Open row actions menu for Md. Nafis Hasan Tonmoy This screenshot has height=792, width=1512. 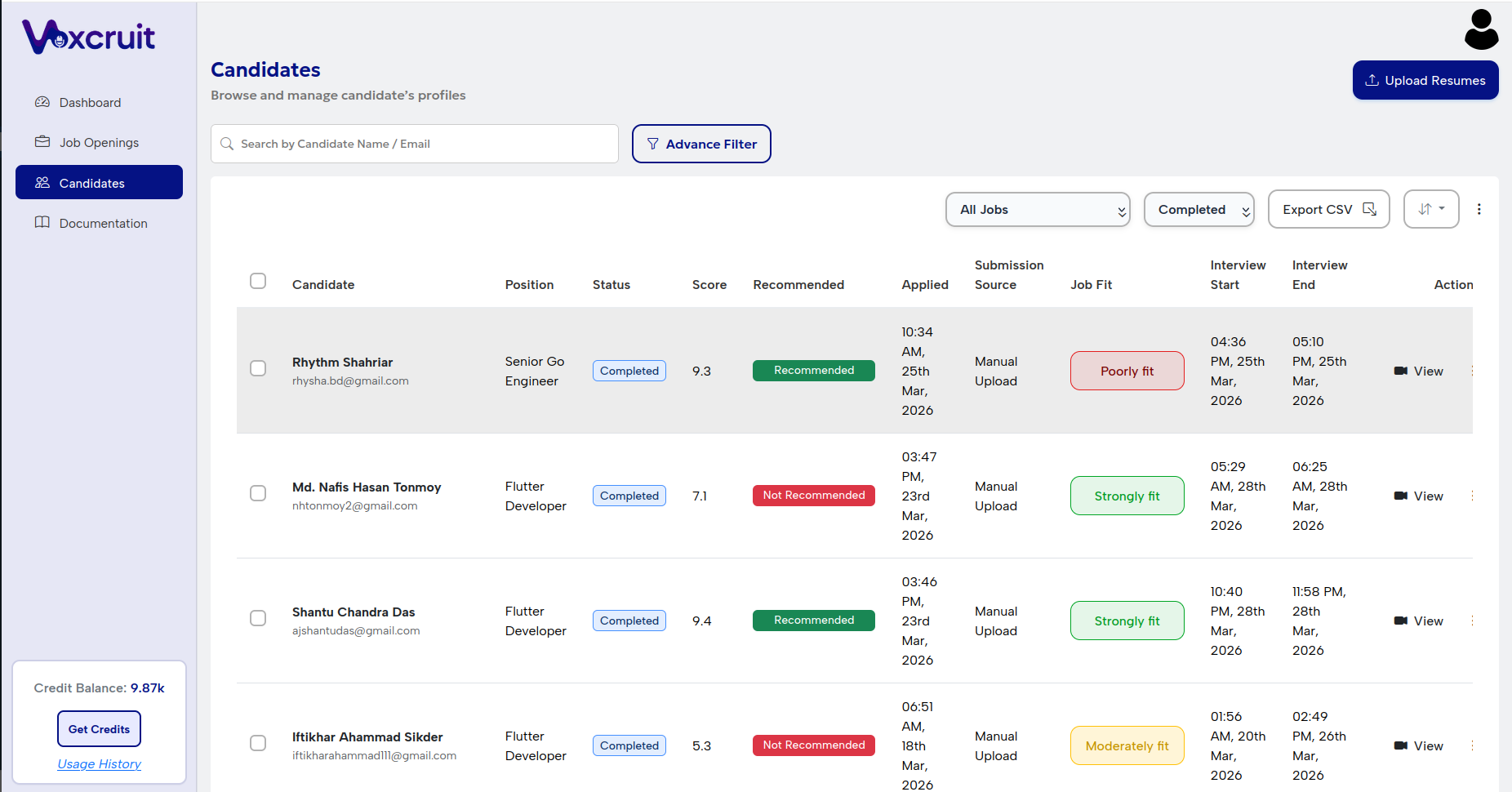[1472, 496]
